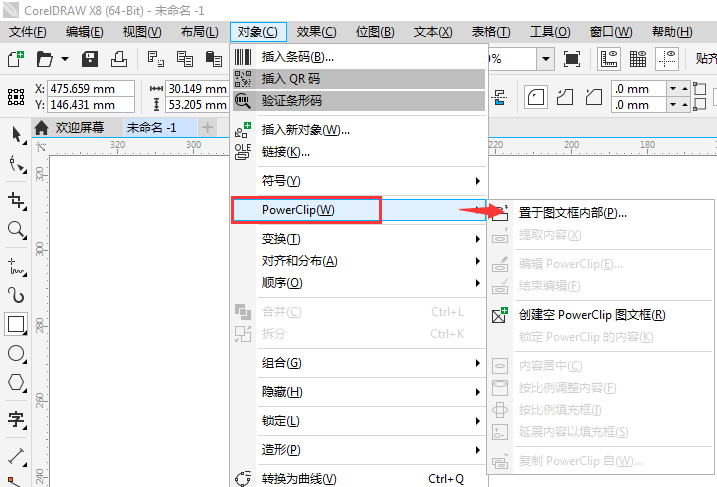The width and height of the screenshot is (717, 487).
Task: Select the Pick tool arrow
Action: (x=17, y=135)
